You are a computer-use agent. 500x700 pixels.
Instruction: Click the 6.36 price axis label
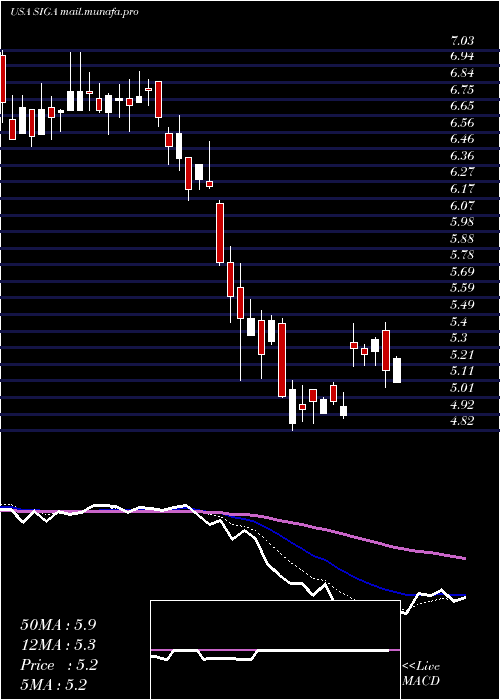click(462, 156)
